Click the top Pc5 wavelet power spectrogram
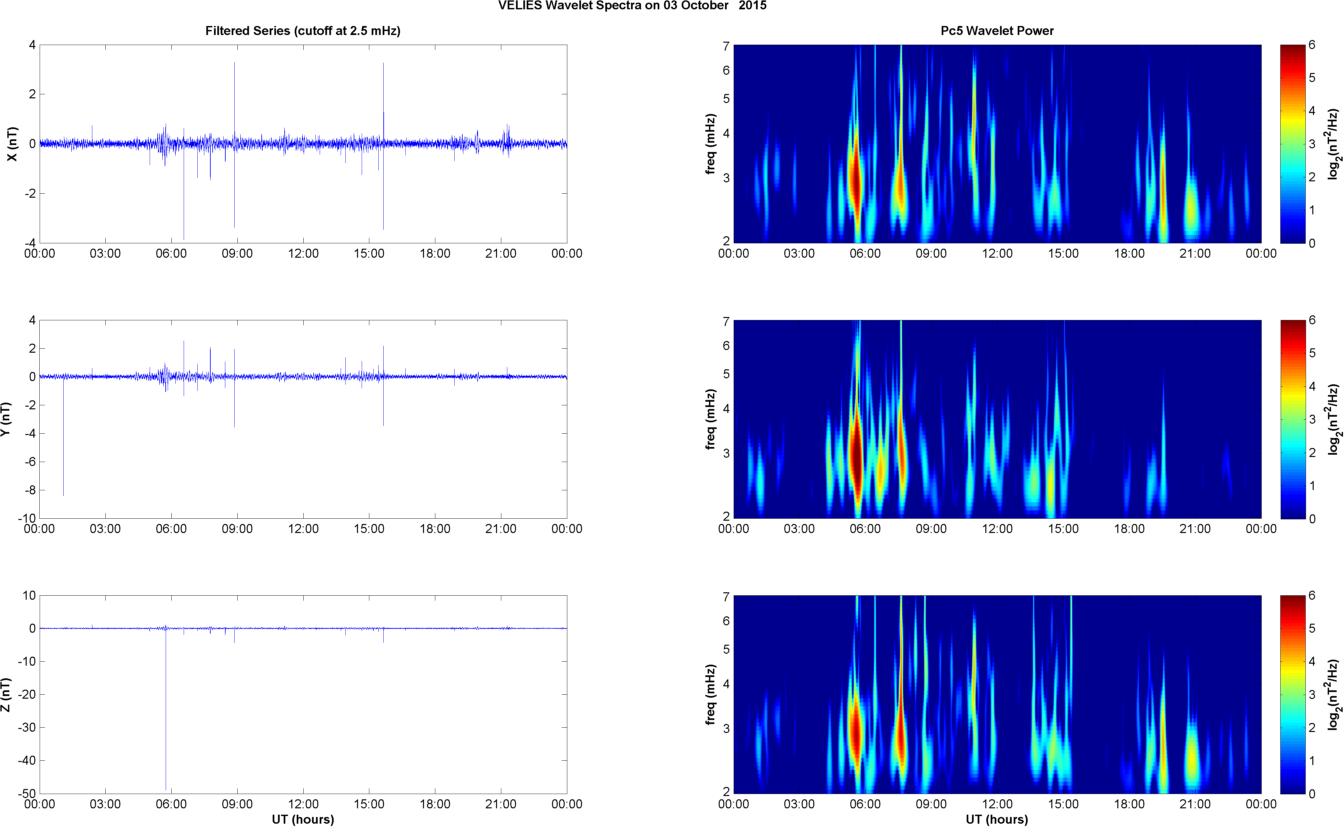 (997, 144)
